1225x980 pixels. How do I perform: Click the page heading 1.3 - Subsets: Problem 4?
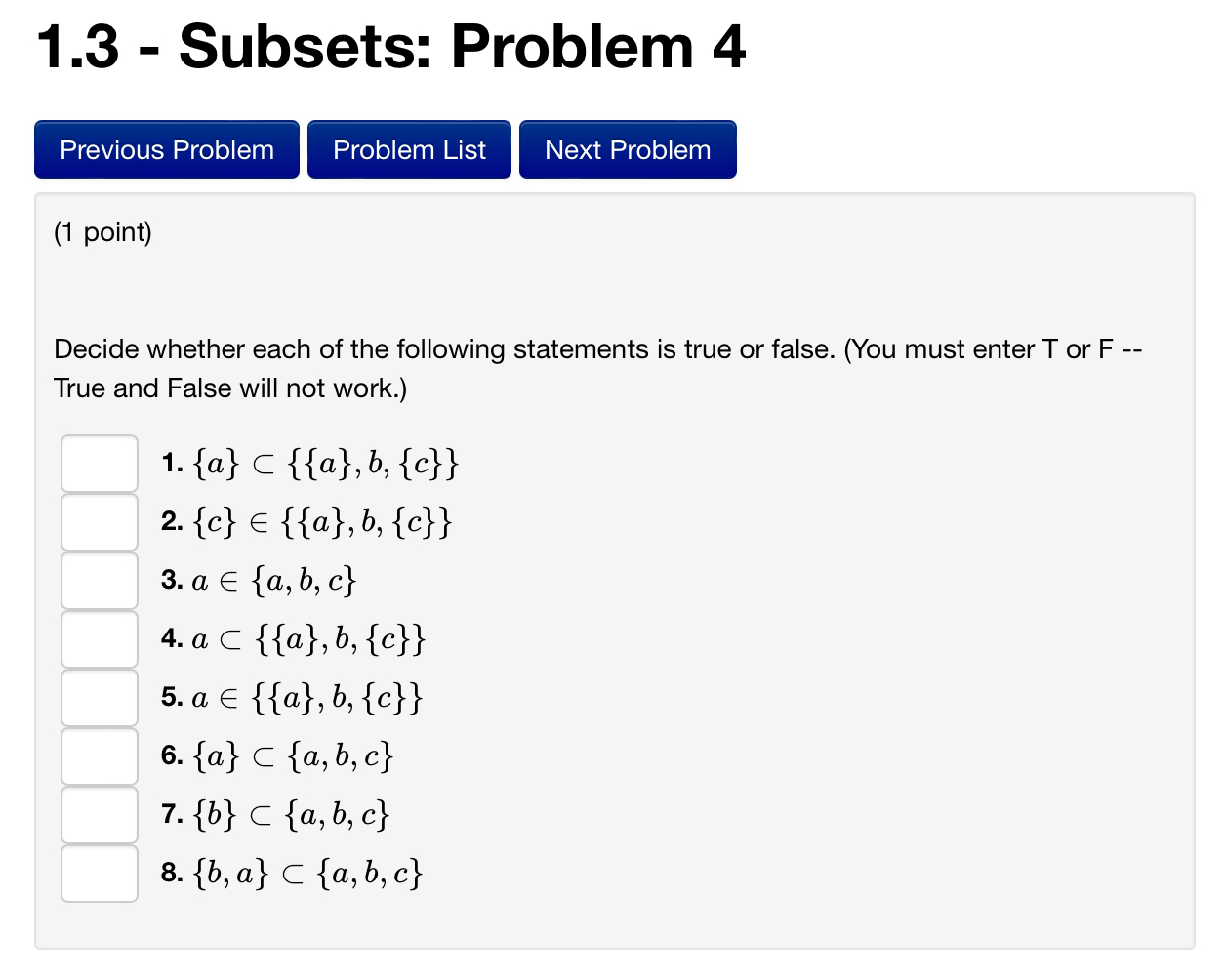[x=388, y=48]
